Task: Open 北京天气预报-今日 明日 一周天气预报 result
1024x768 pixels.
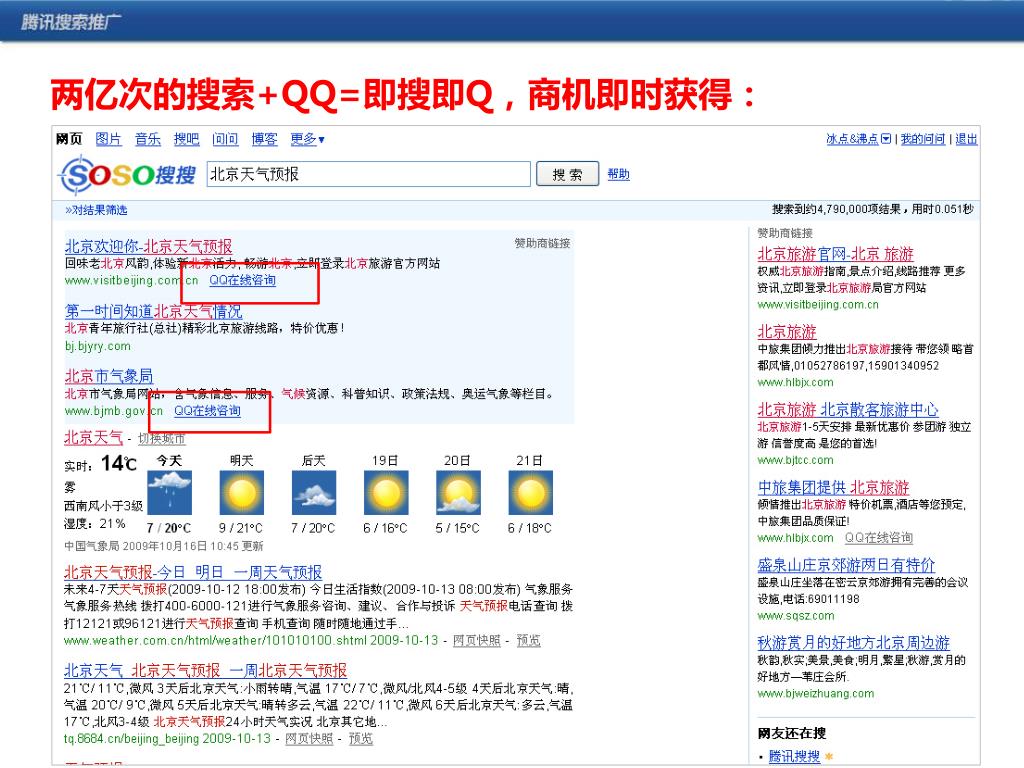Action: point(193,572)
